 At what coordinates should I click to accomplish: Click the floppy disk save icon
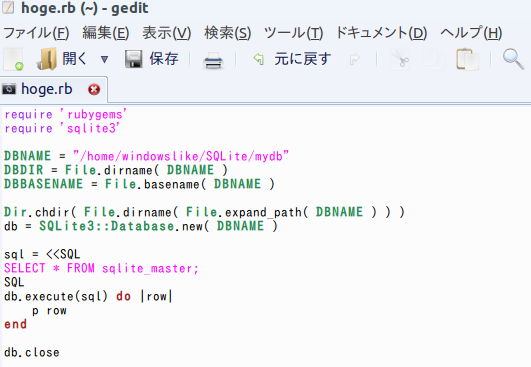click(x=134, y=59)
